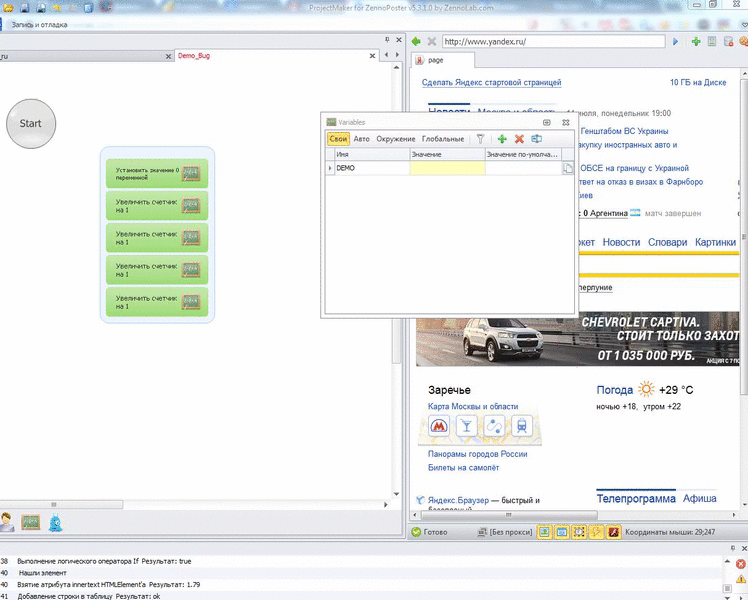Toggle the filter funnel in Variables window
The height and width of the screenshot is (600, 748).
point(480,139)
